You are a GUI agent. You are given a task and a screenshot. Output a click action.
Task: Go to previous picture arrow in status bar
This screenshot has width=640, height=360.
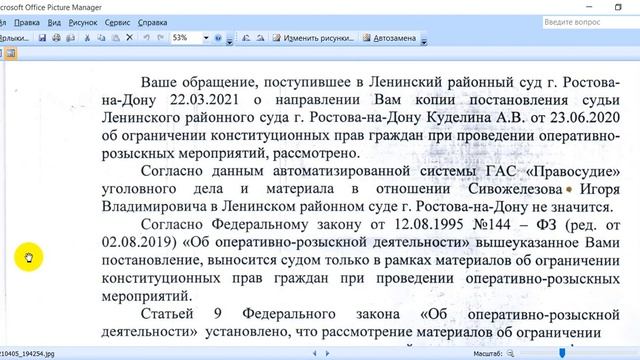click(x=314, y=353)
